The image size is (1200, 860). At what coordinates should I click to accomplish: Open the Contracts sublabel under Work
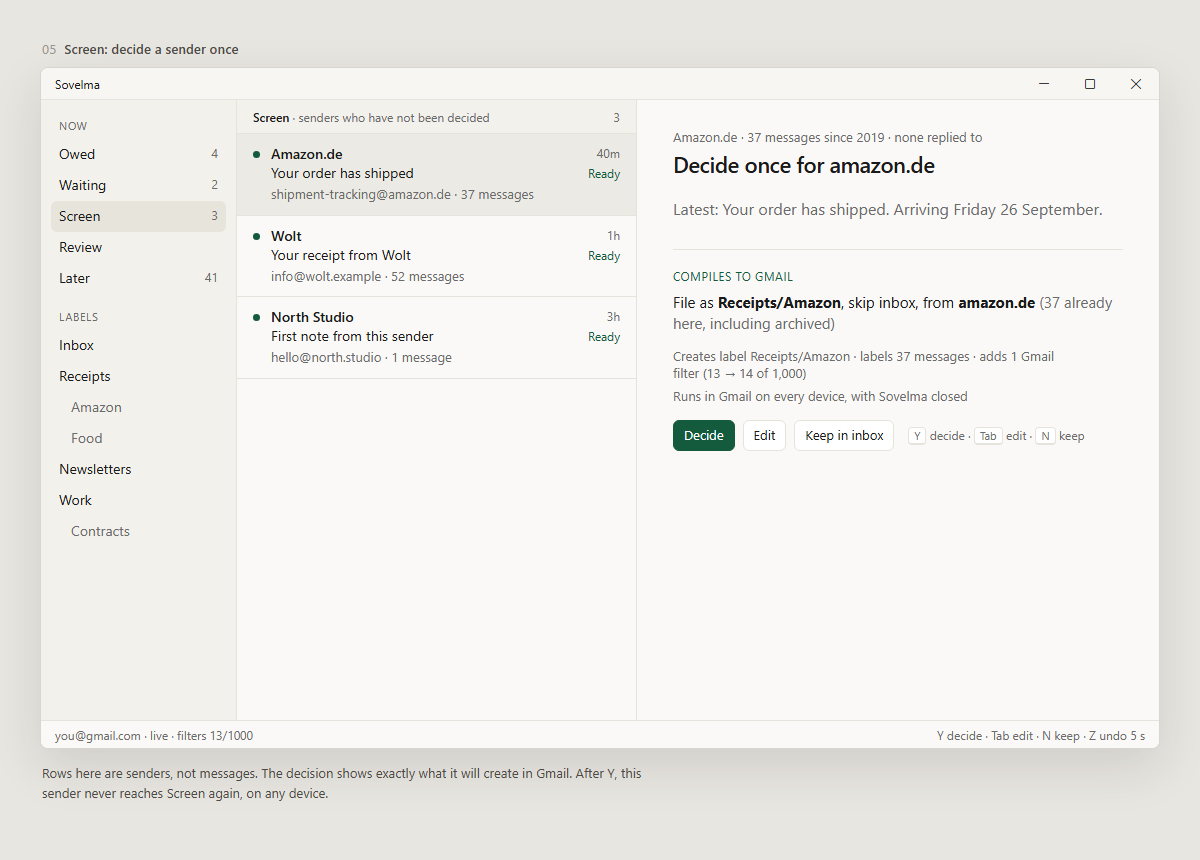coord(138,531)
